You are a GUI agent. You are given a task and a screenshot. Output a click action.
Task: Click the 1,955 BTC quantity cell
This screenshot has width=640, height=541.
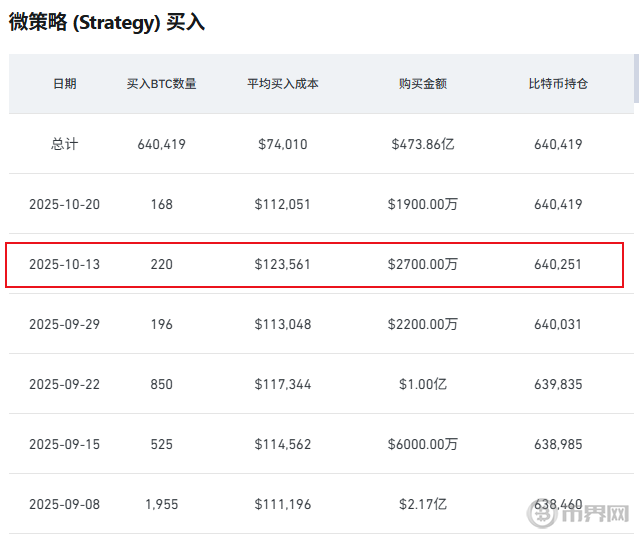[x=162, y=504]
